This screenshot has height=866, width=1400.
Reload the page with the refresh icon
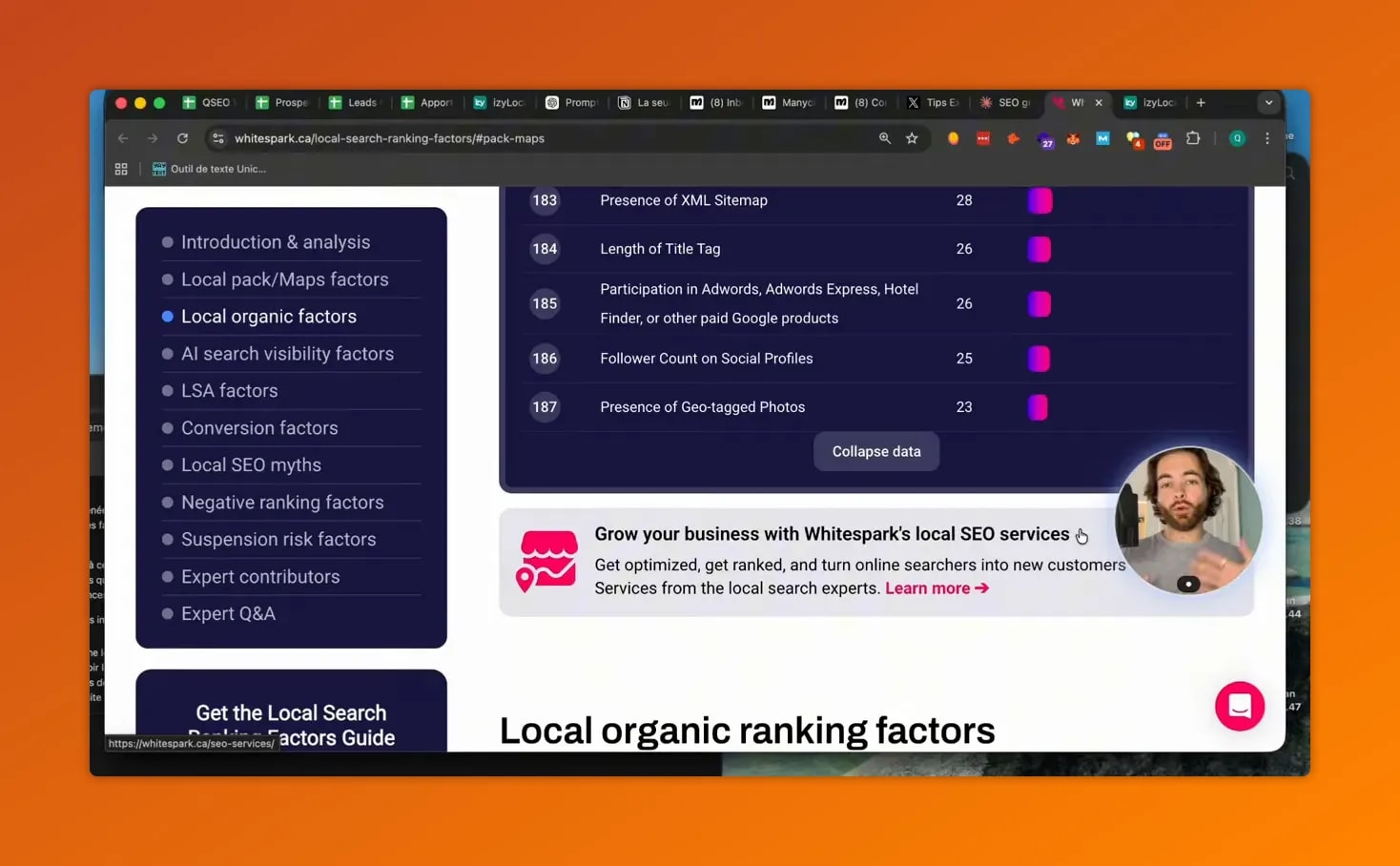182,138
